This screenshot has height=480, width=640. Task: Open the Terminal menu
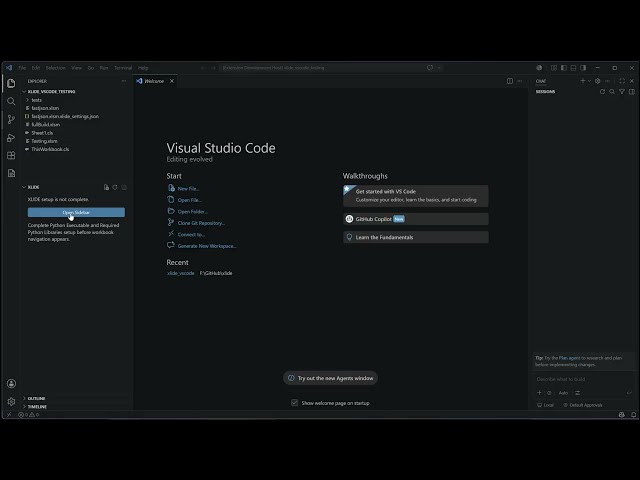tap(123, 68)
